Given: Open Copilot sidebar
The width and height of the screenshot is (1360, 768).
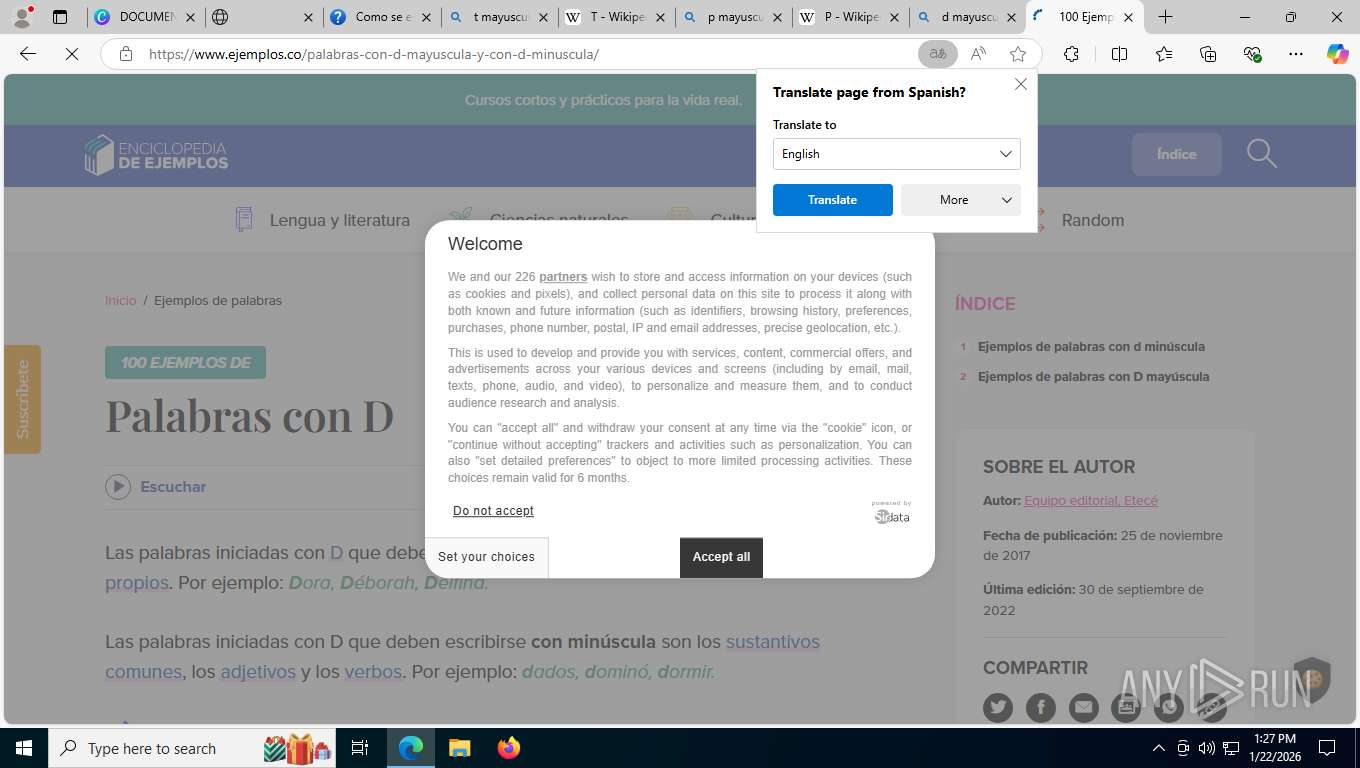Looking at the screenshot, I should [x=1337, y=54].
